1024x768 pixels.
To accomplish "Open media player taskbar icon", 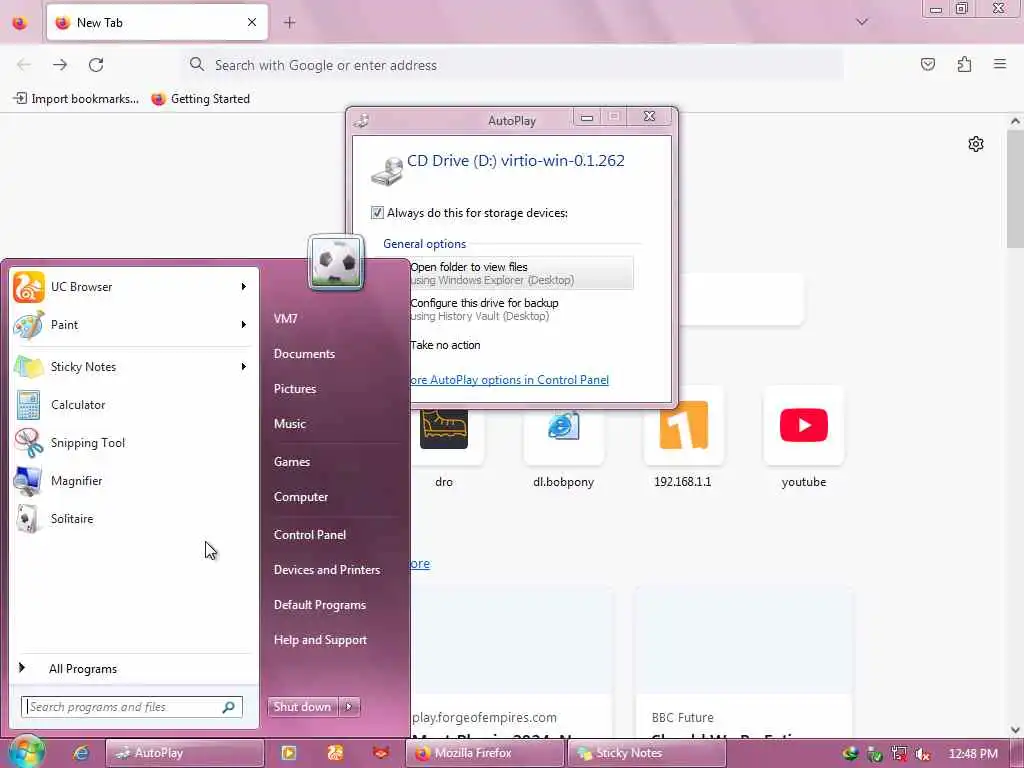I will [x=288, y=753].
